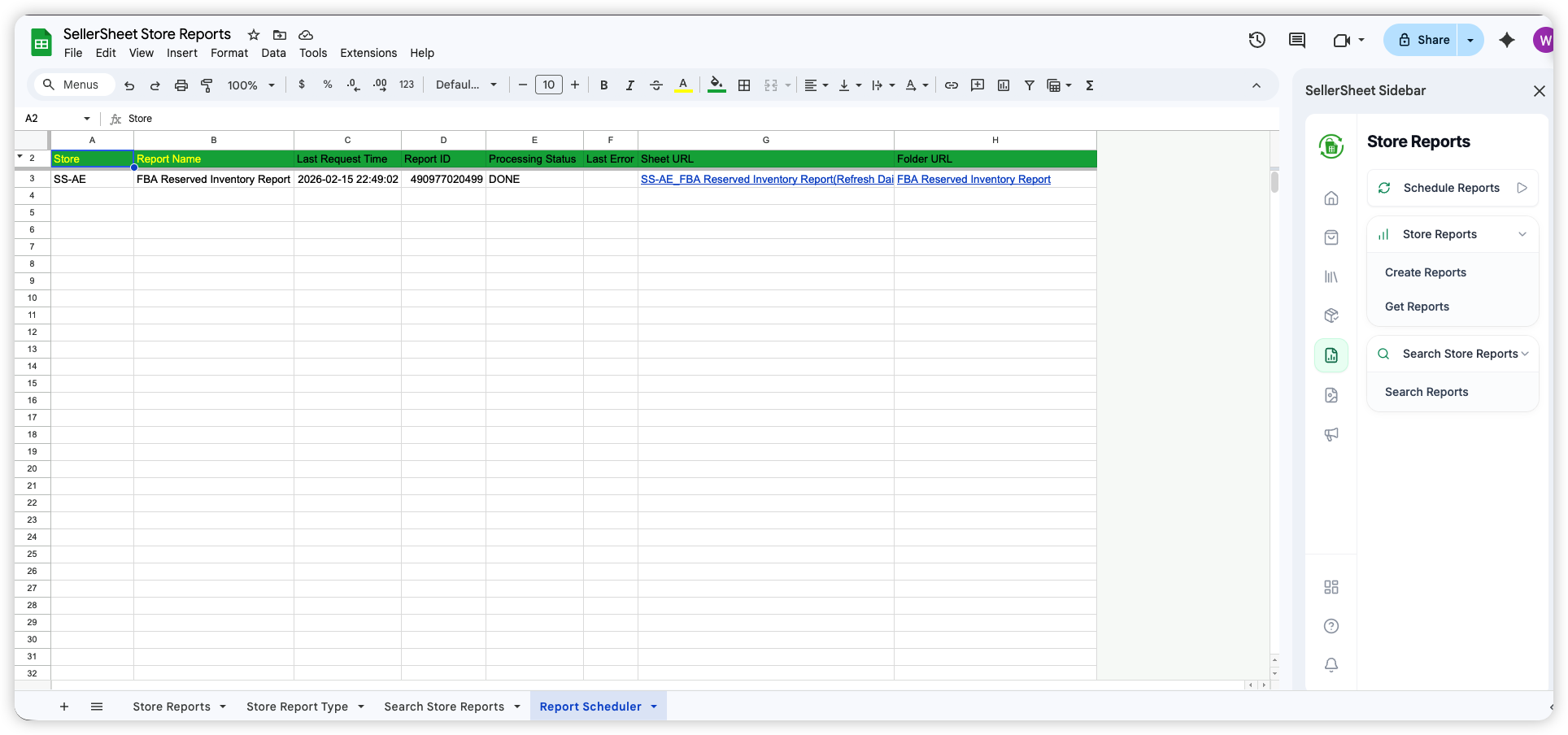1568x735 pixels.
Task: Toggle bold formatting in the toolbar
Action: (x=603, y=85)
